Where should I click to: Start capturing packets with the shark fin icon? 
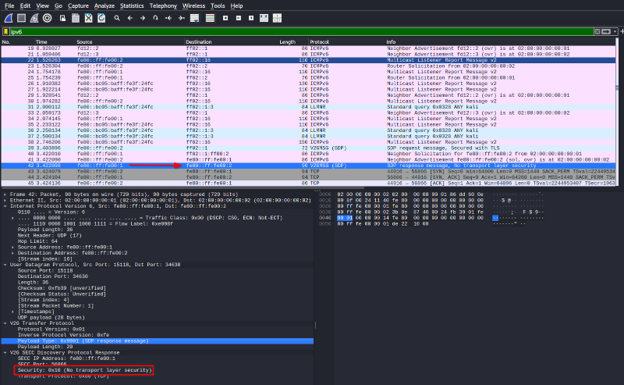click(8, 18)
